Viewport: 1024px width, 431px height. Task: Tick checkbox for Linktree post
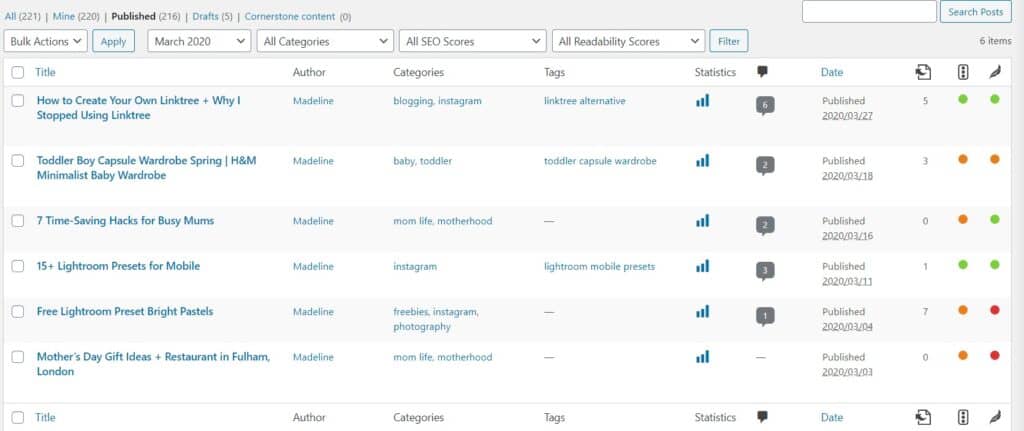[18, 101]
